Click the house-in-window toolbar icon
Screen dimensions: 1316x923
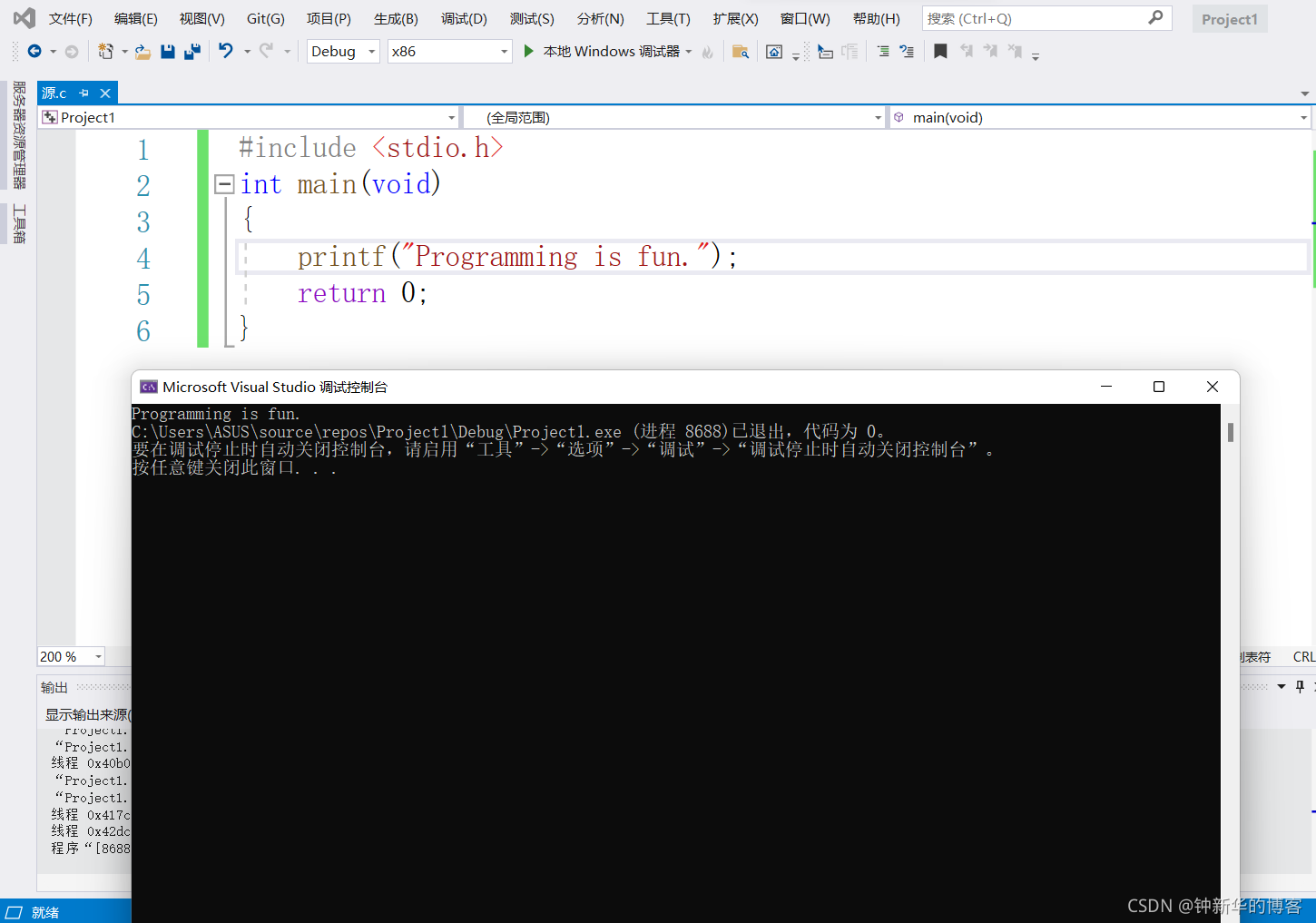pyautogui.click(x=774, y=52)
